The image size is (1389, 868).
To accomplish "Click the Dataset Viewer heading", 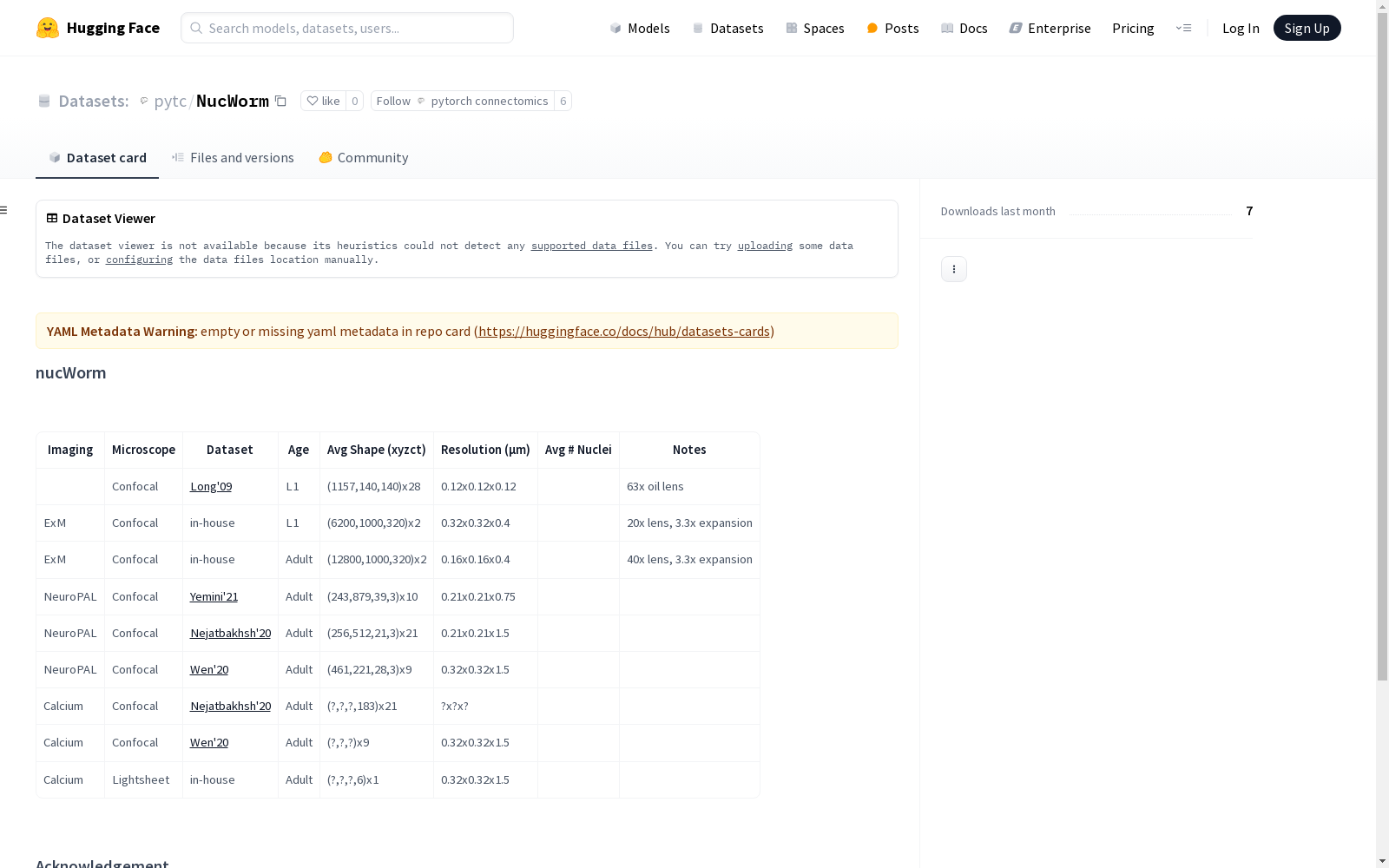I will 109,218.
